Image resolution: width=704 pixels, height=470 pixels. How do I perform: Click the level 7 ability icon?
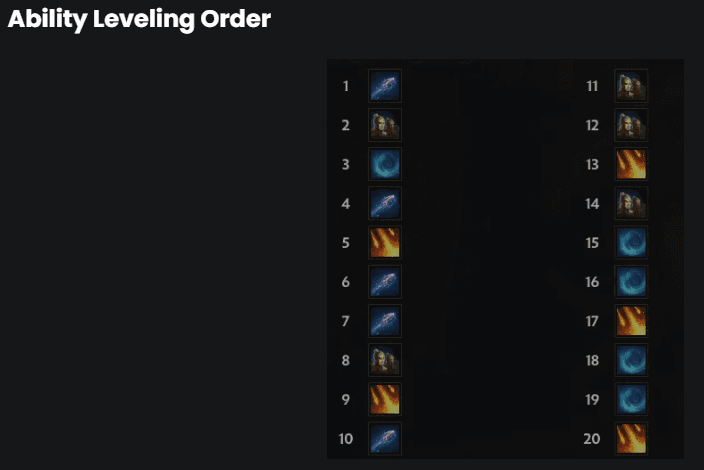(385, 321)
